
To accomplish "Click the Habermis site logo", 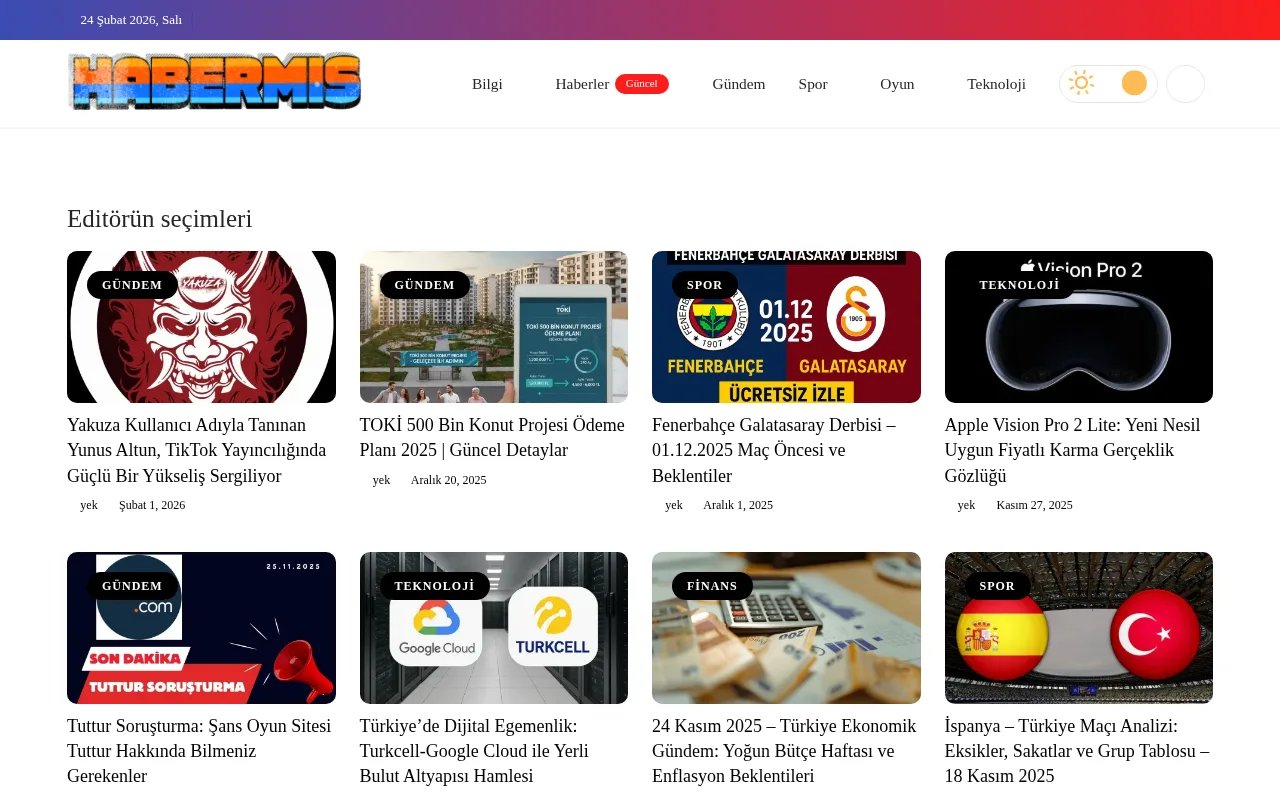I will click(214, 81).
